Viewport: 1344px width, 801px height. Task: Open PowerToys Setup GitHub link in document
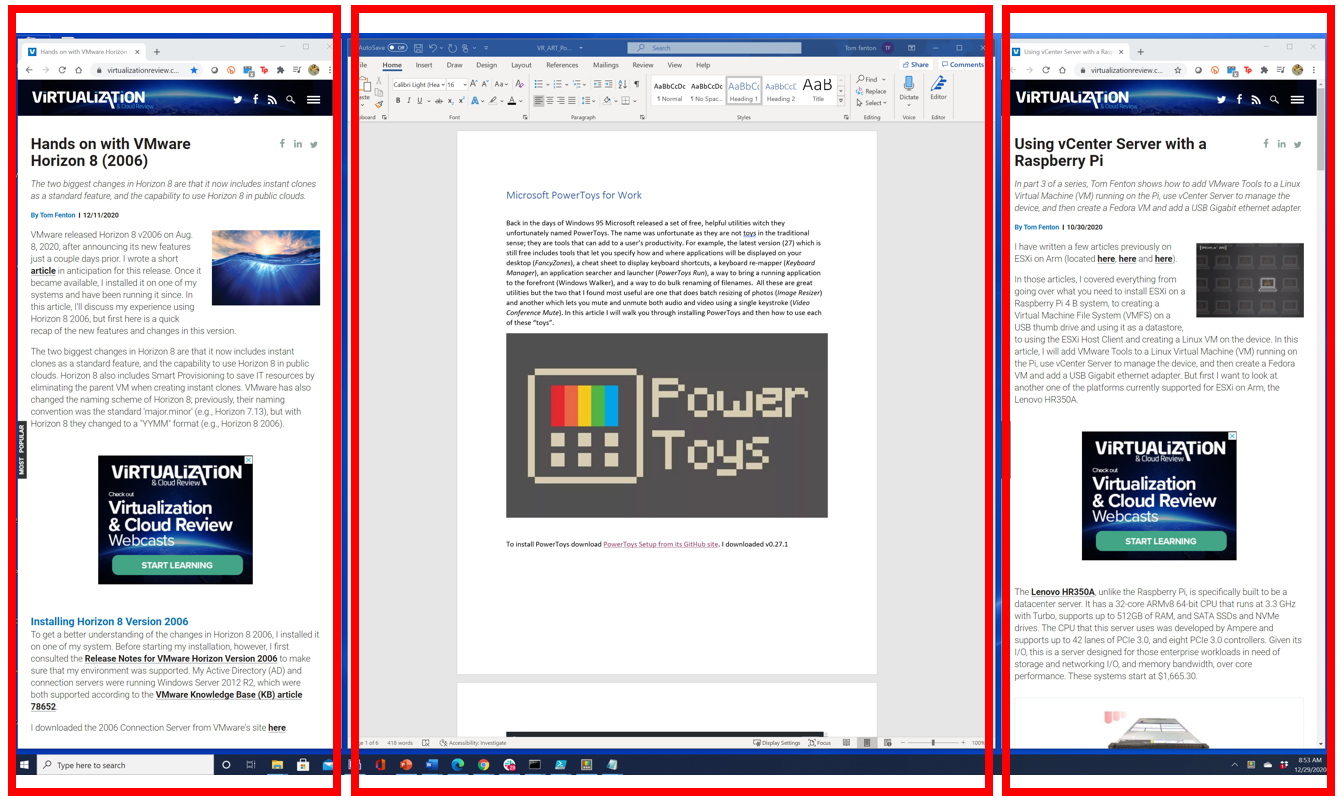click(661, 544)
